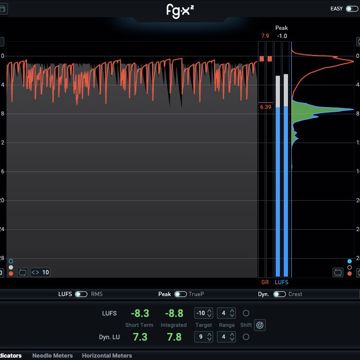Screen dimensions: 360x360
Task: Click the history width arrows icon
Action: 35,273
